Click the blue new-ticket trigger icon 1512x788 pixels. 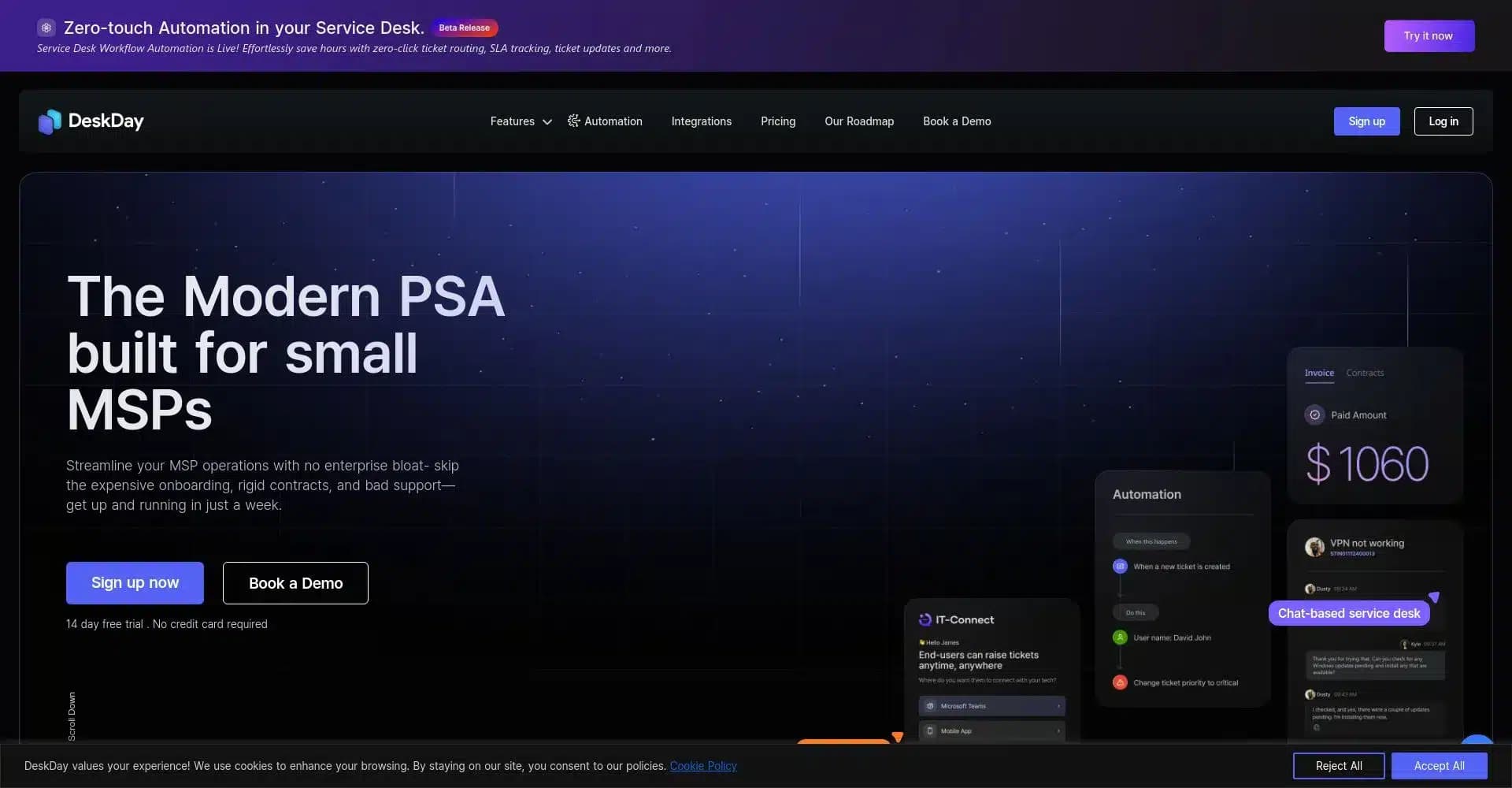[1120, 567]
